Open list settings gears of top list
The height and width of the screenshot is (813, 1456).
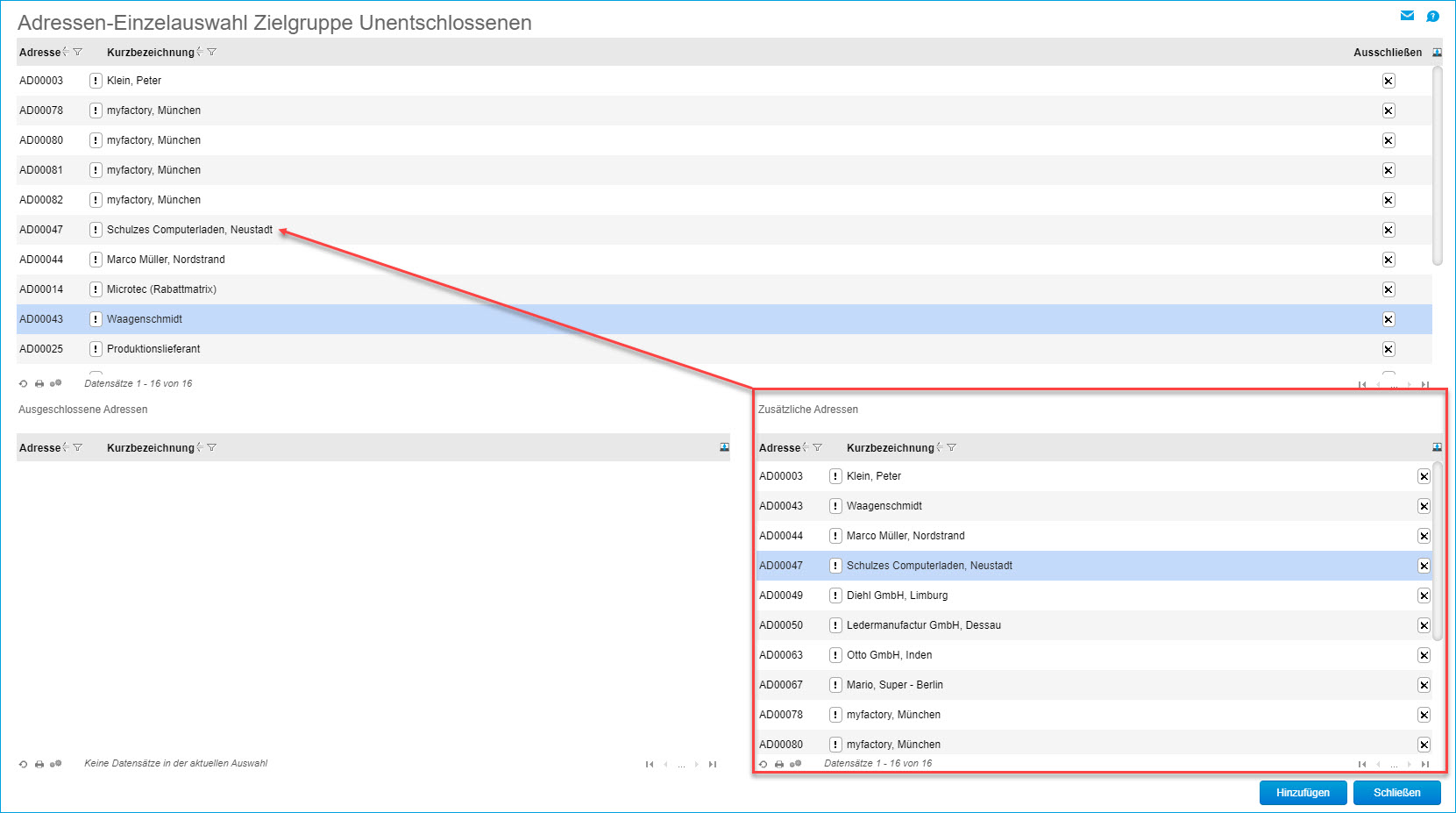click(56, 383)
